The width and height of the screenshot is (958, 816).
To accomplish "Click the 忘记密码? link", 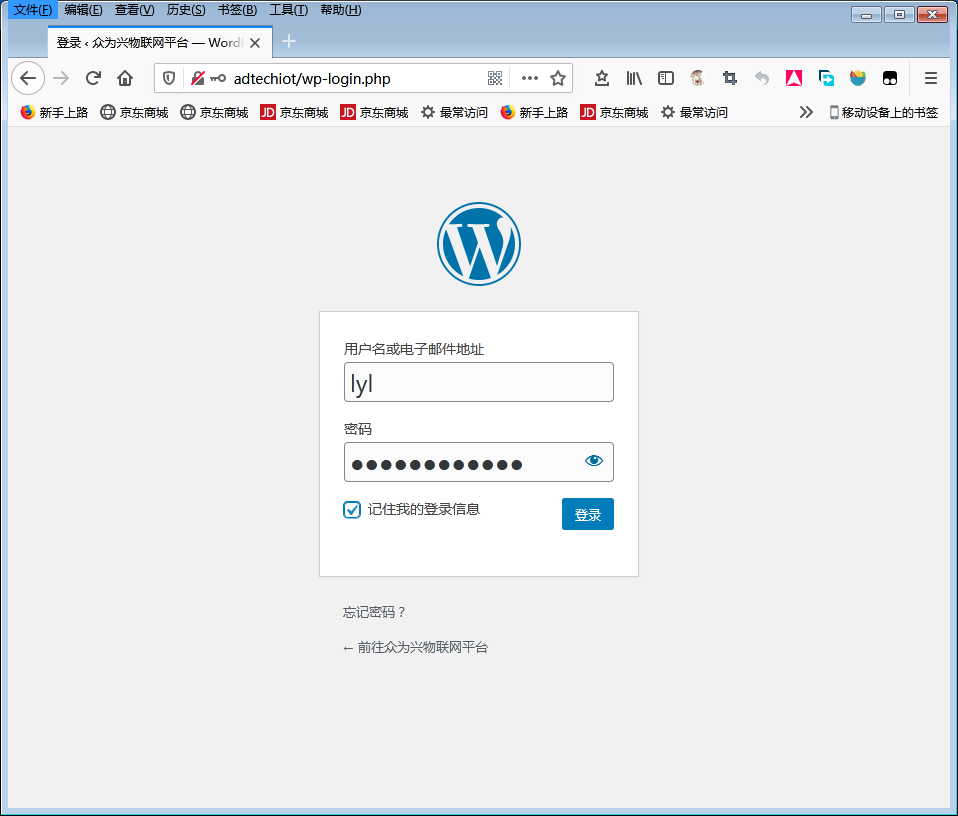I will (x=375, y=612).
